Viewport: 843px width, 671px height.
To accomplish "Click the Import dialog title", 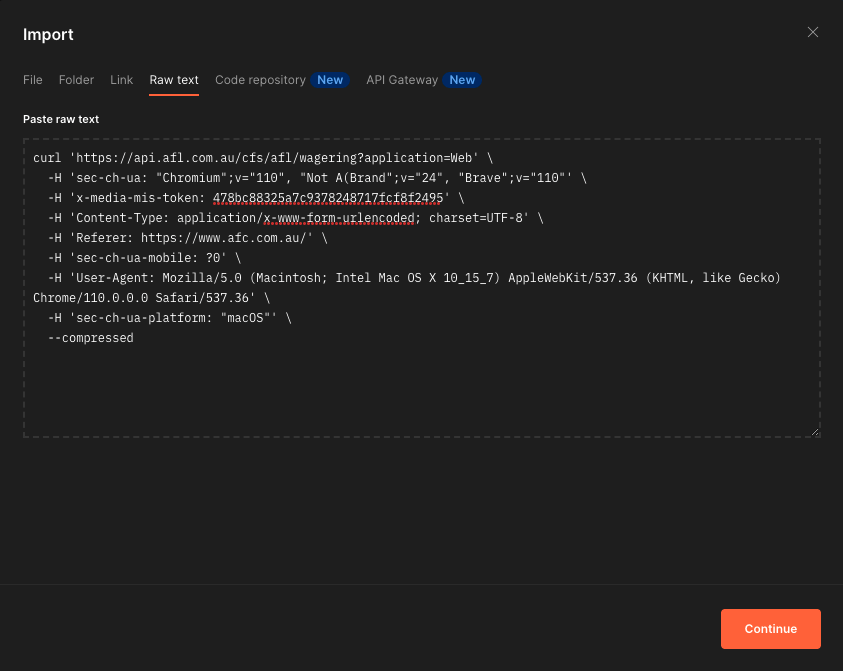I will click(x=48, y=34).
